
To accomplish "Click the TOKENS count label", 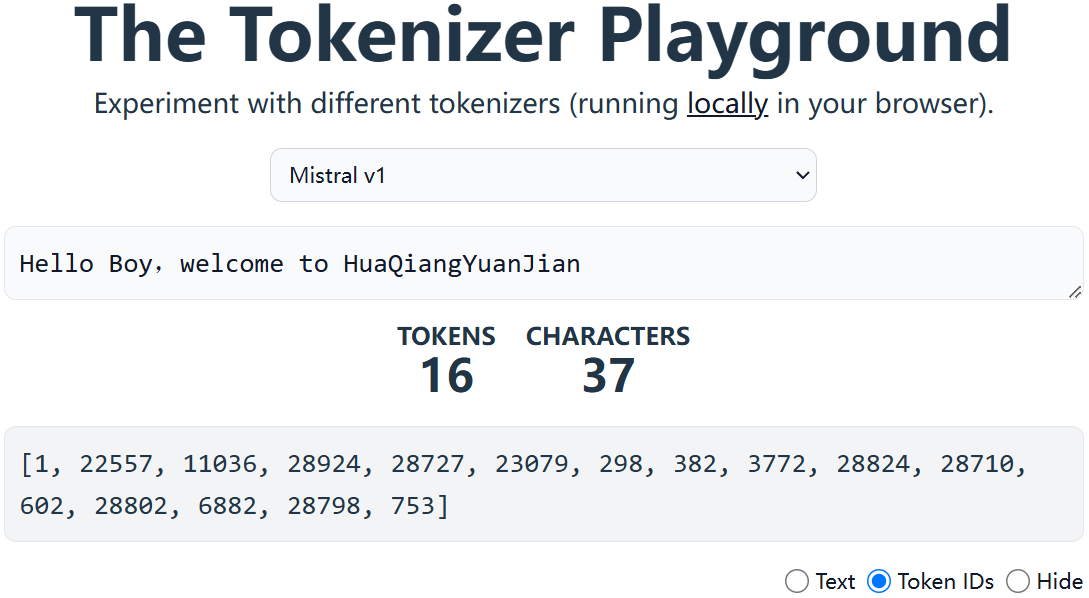I will click(446, 336).
